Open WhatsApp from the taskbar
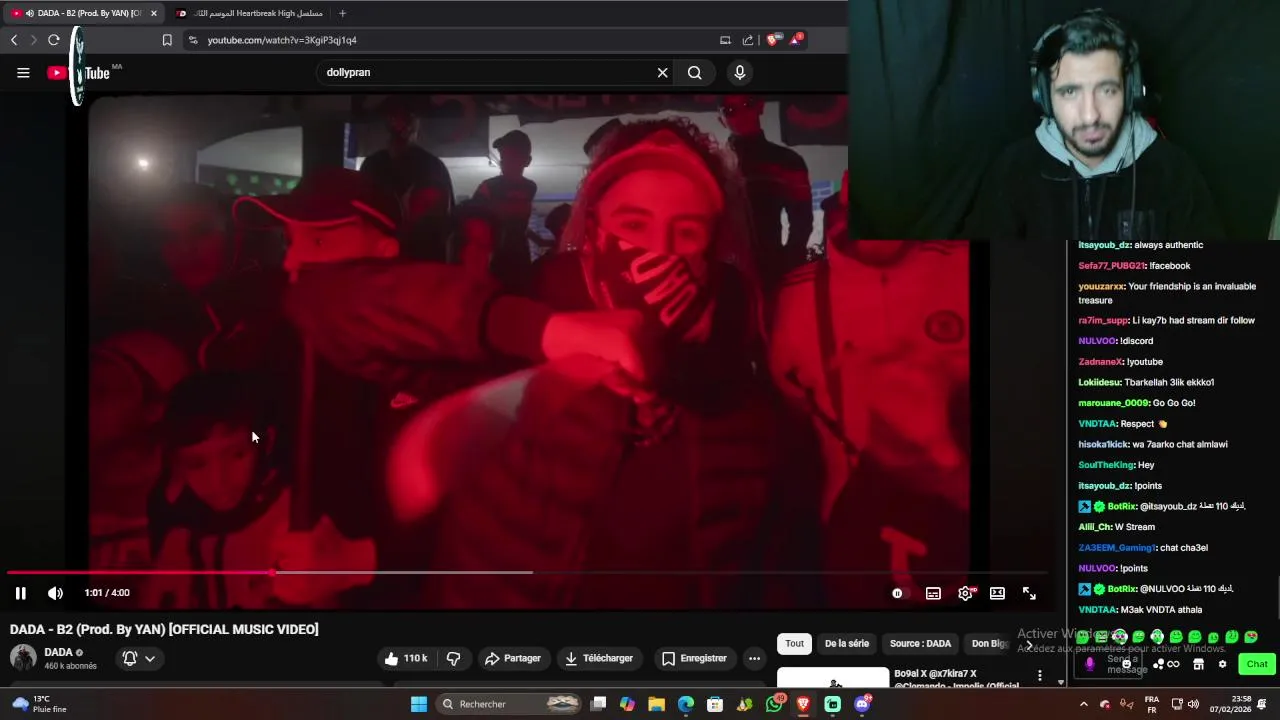 pyautogui.click(x=775, y=704)
